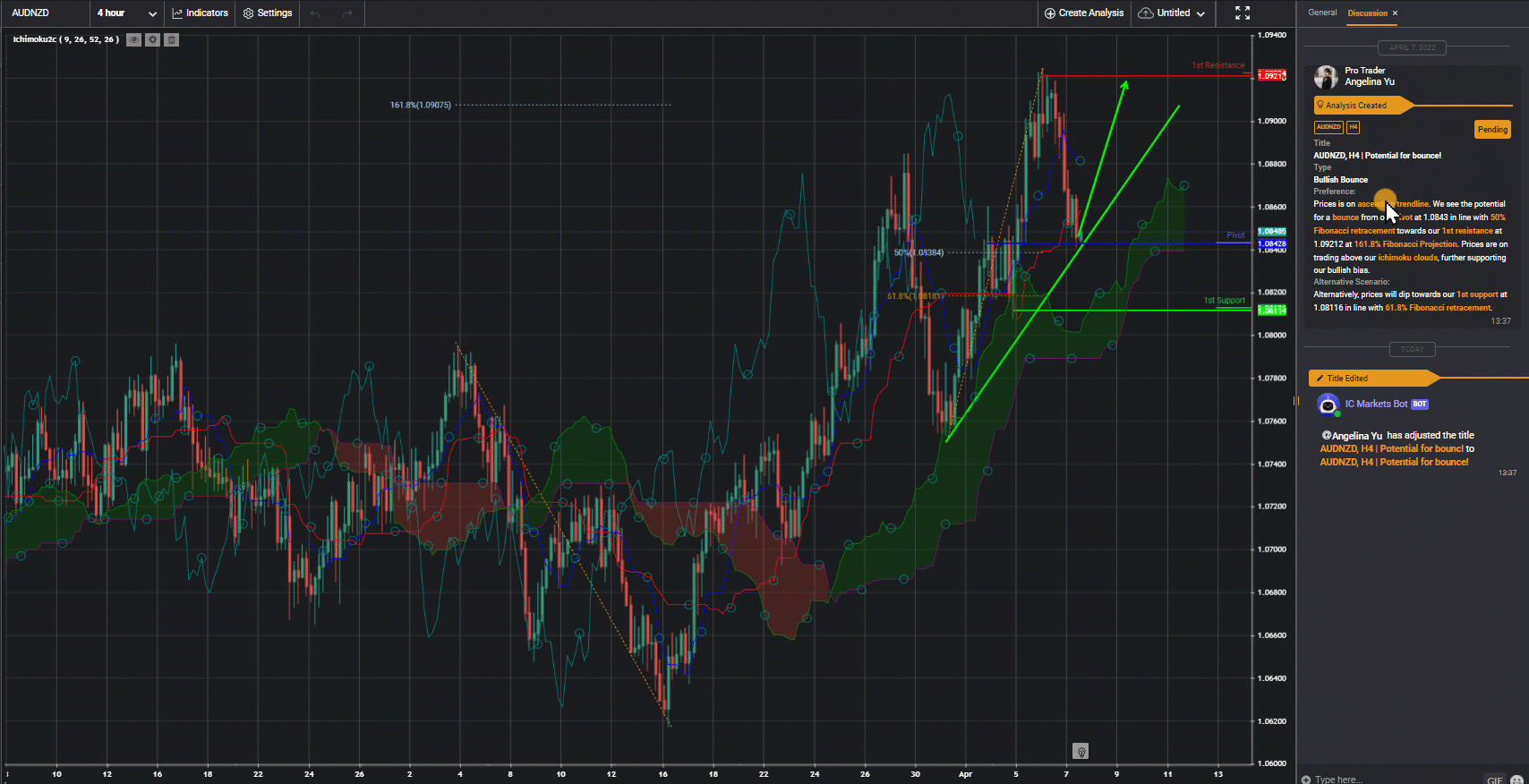Click the Ichimoku2c indicator name label

65,39
